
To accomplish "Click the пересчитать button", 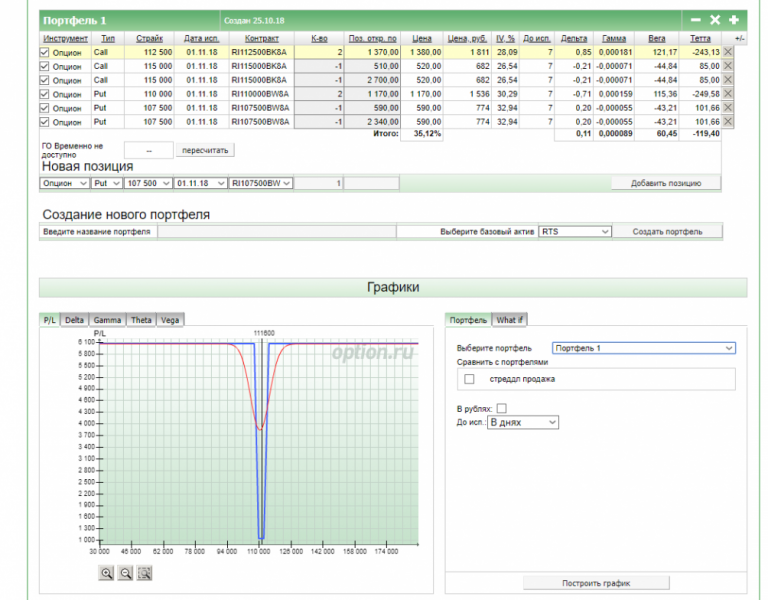I will [x=205, y=151].
